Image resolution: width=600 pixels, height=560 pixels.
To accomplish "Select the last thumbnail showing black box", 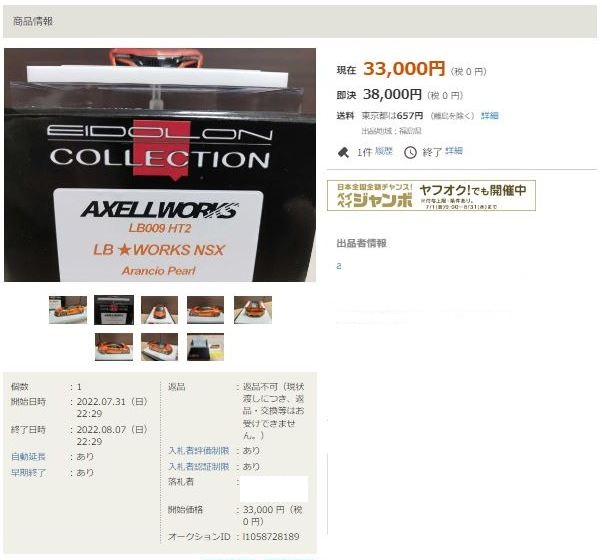I will (x=205, y=347).
